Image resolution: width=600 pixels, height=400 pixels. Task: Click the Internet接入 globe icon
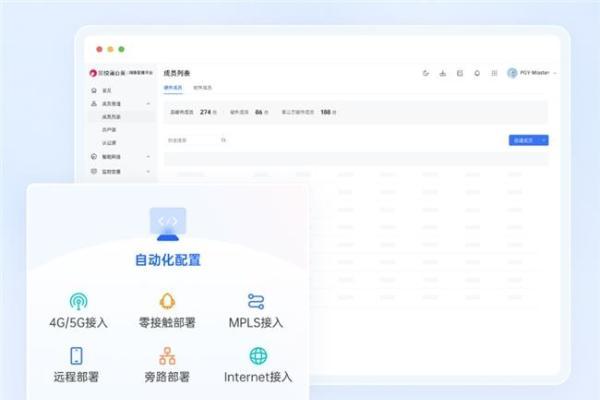click(x=258, y=356)
